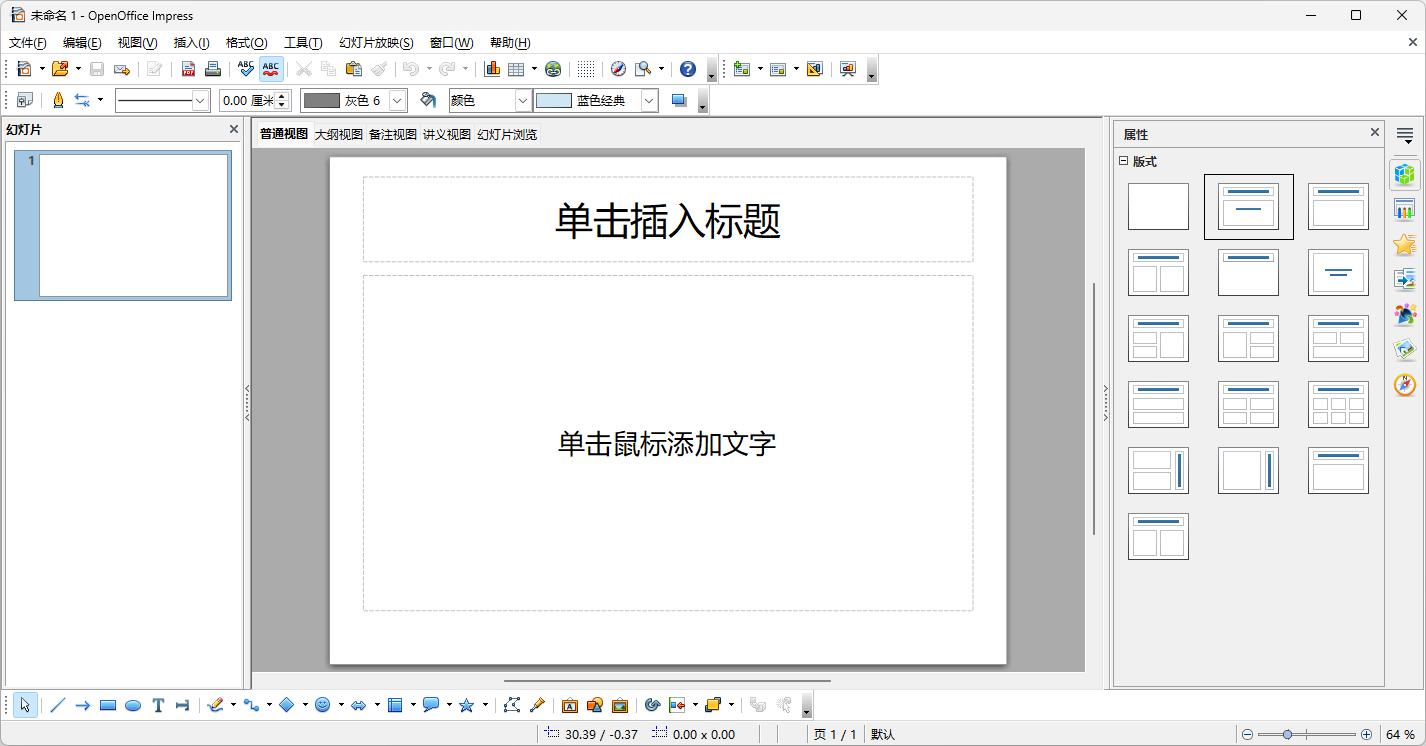Image resolution: width=1426 pixels, height=746 pixels.
Task: Close the 属性 properties panel
Action: tap(1375, 132)
